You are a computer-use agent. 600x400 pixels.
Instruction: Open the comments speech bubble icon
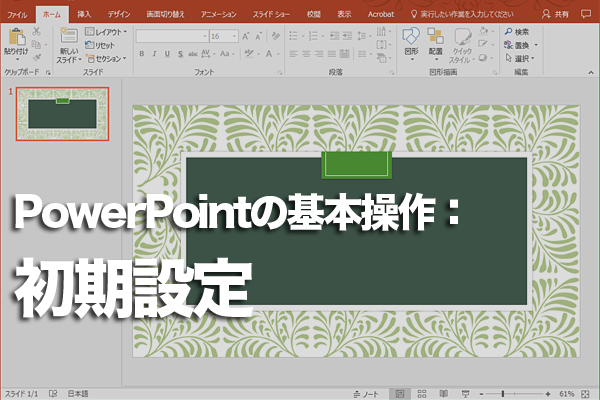[585, 14]
